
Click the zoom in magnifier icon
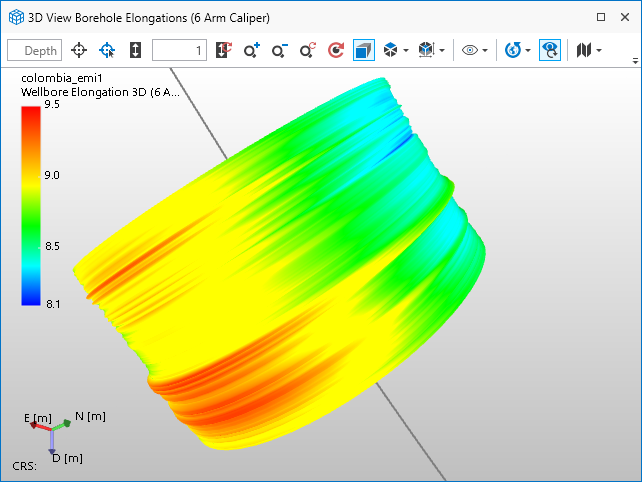click(x=252, y=50)
